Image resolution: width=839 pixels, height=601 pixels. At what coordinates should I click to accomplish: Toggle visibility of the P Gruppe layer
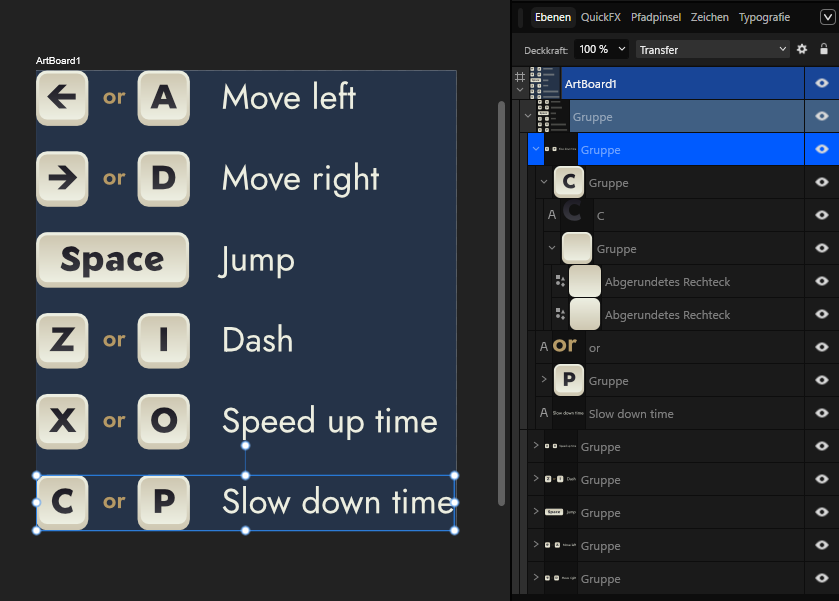click(822, 380)
